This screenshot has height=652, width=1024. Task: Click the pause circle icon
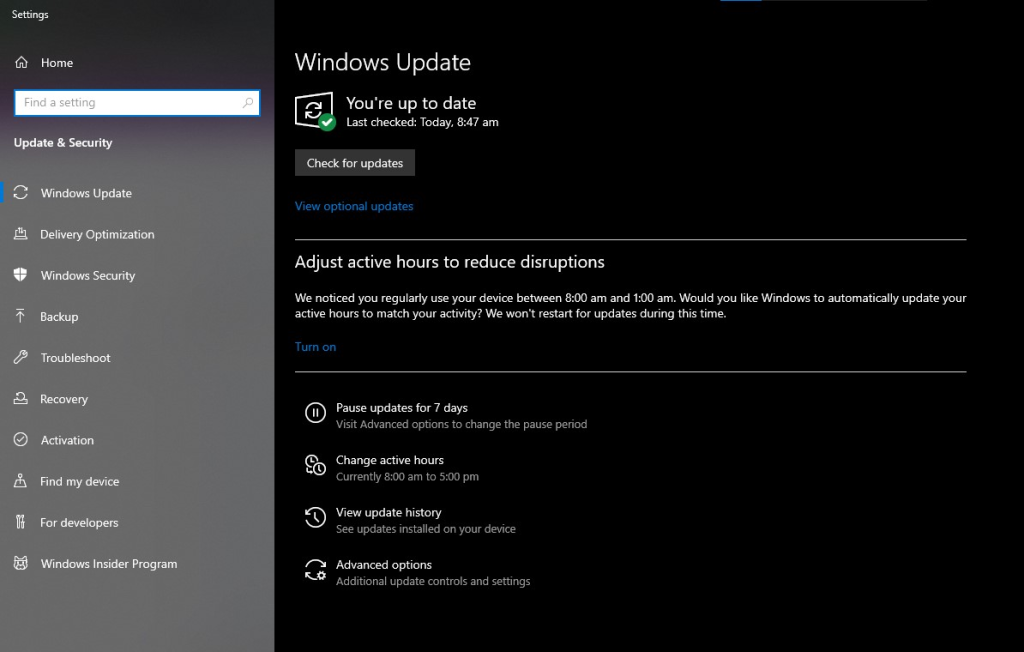coord(315,413)
